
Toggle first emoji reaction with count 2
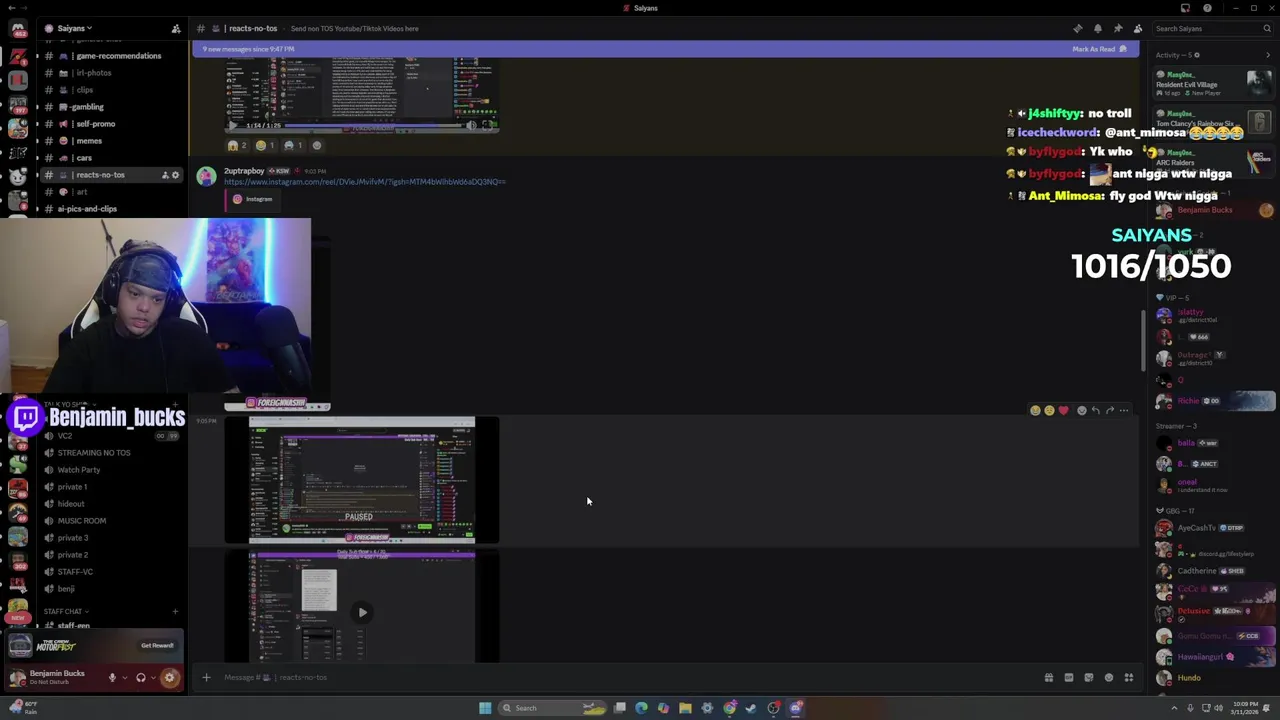[237, 145]
